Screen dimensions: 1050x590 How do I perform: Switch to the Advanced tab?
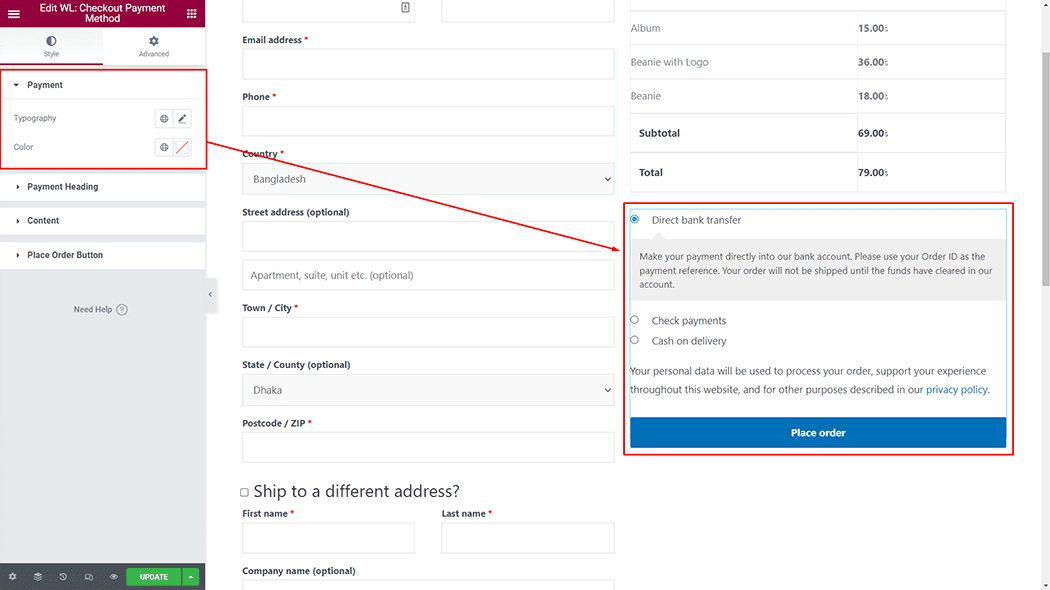154,46
